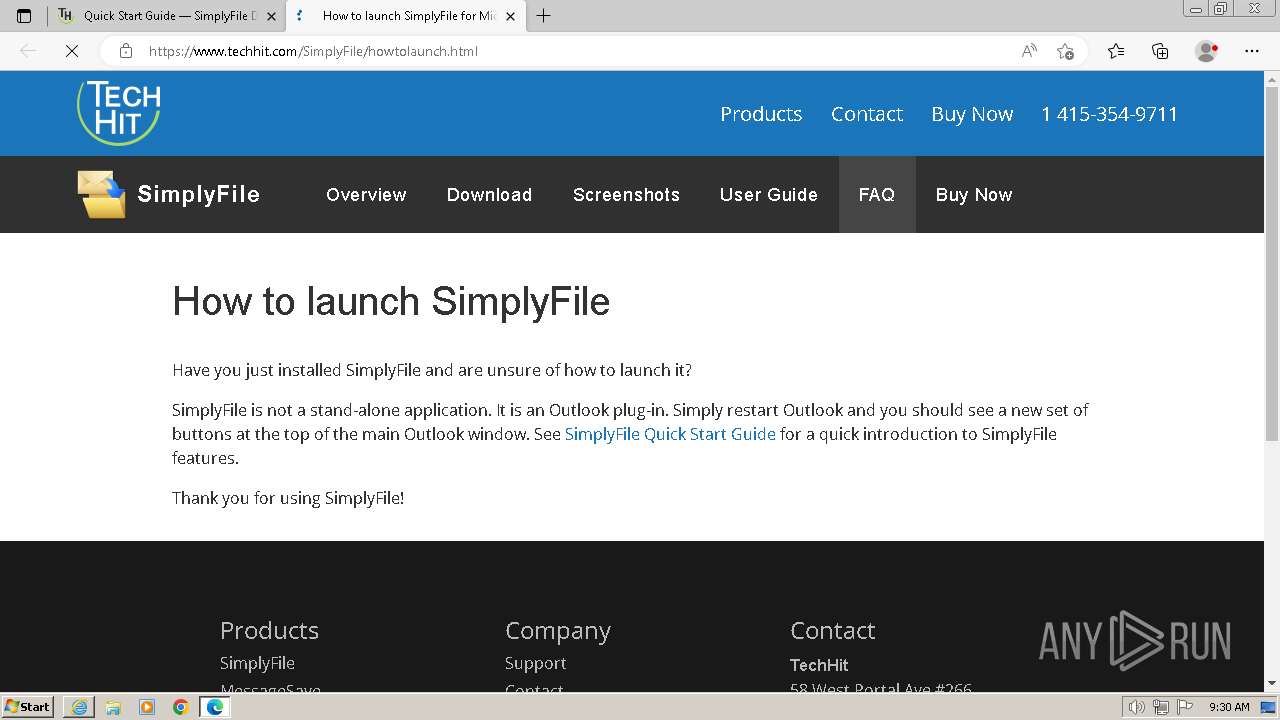
Task: Stop loading the page
Action: tap(71, 51)
